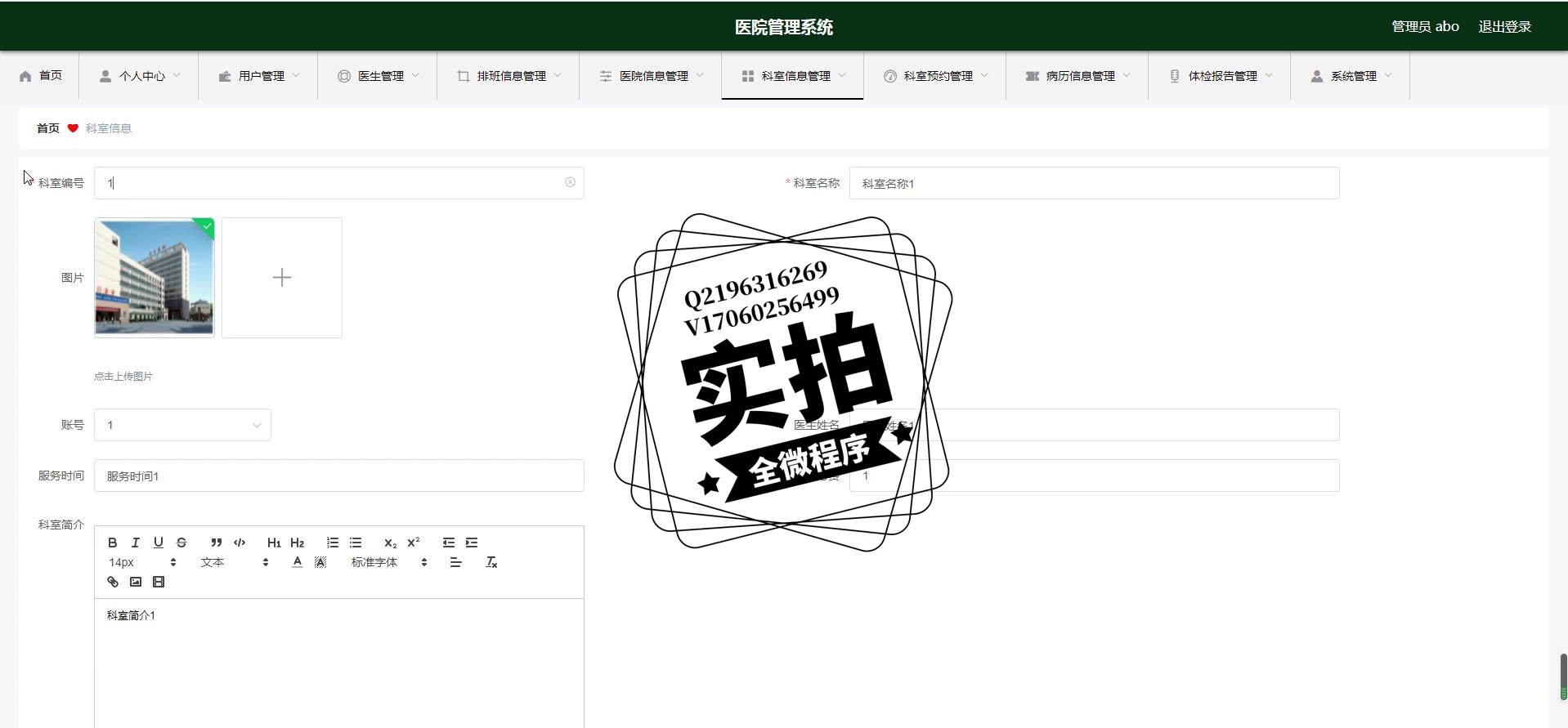
Task: Expand the 医院信息管理 menu
Action: (x=651, y=76)
